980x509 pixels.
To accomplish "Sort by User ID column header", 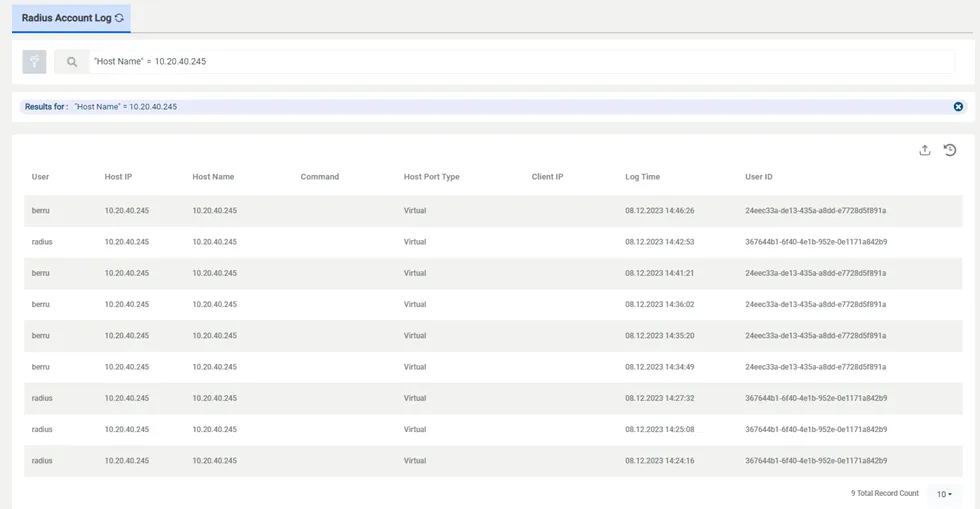I will click(x=759, y=177).
